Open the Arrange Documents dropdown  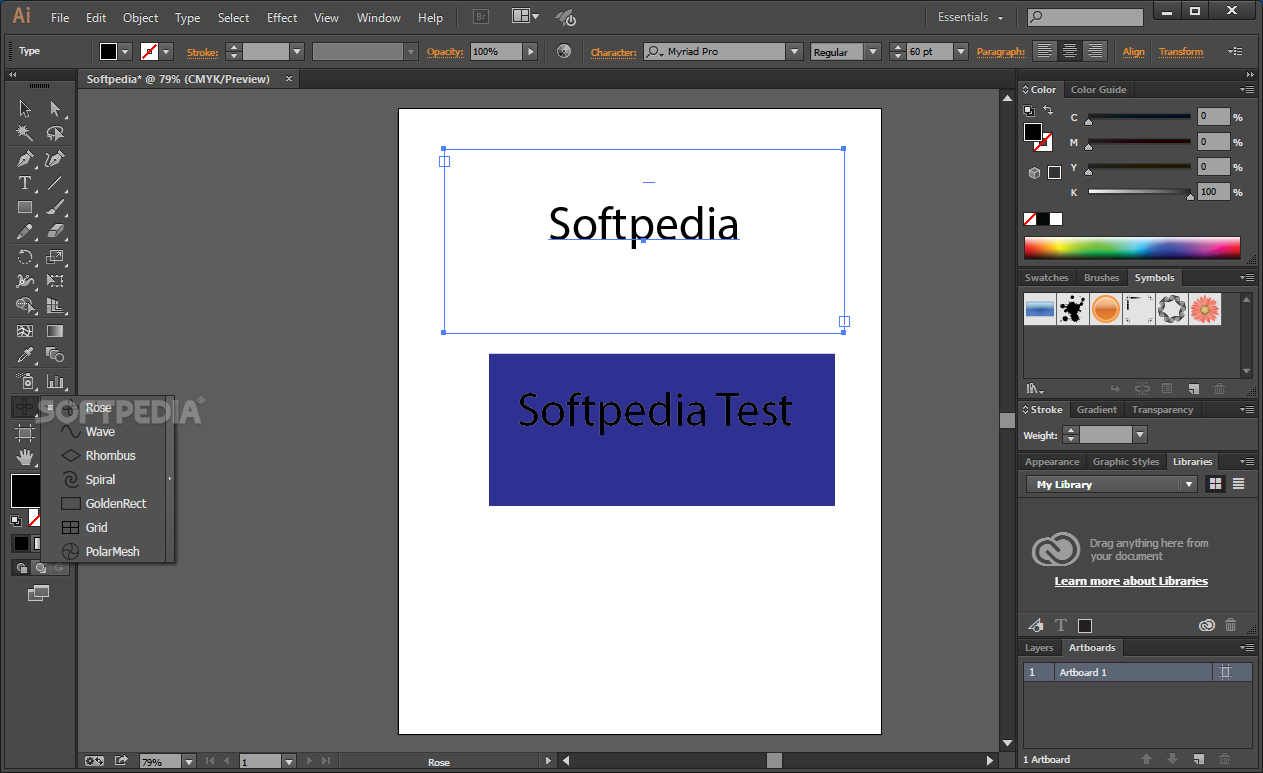[x=524, y=17]
